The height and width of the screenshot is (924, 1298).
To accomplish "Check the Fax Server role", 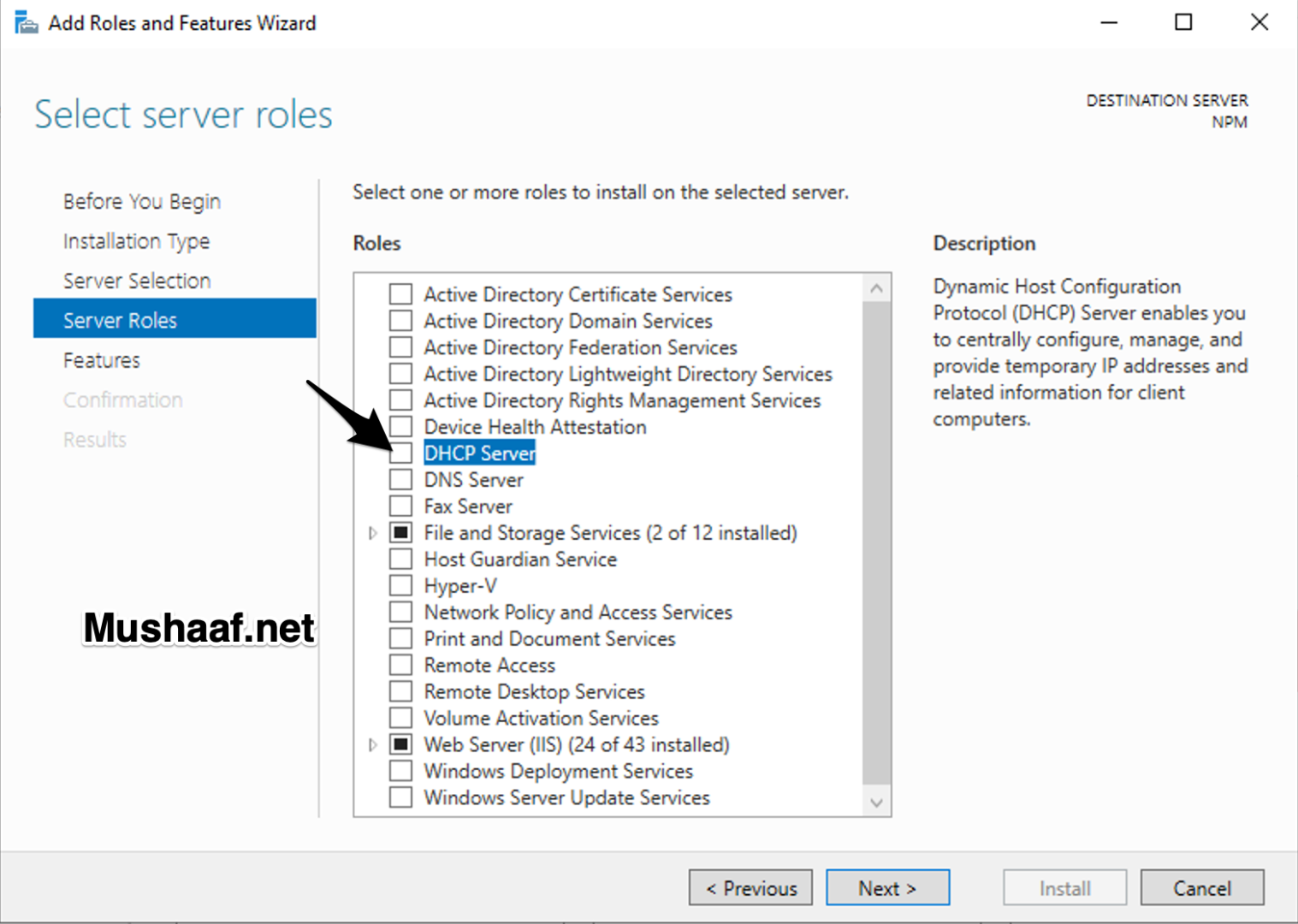I will pos(400,506).
